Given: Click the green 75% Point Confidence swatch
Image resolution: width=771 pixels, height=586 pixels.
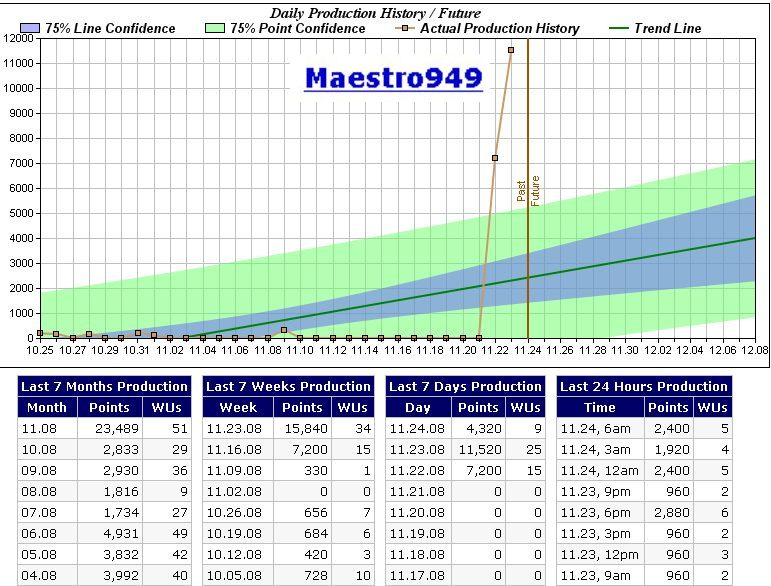Looking at the screenshot, I should pos(214,28).
